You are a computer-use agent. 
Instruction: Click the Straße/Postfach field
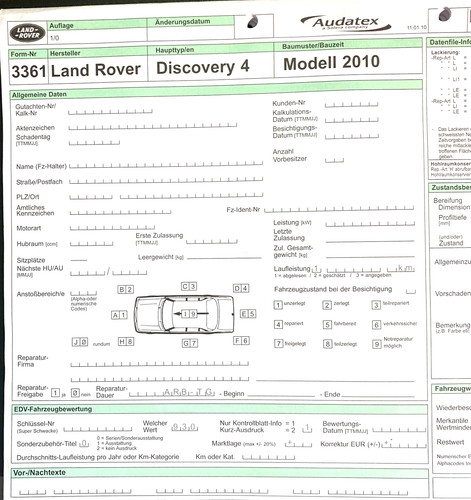click(x=166, y=180)
